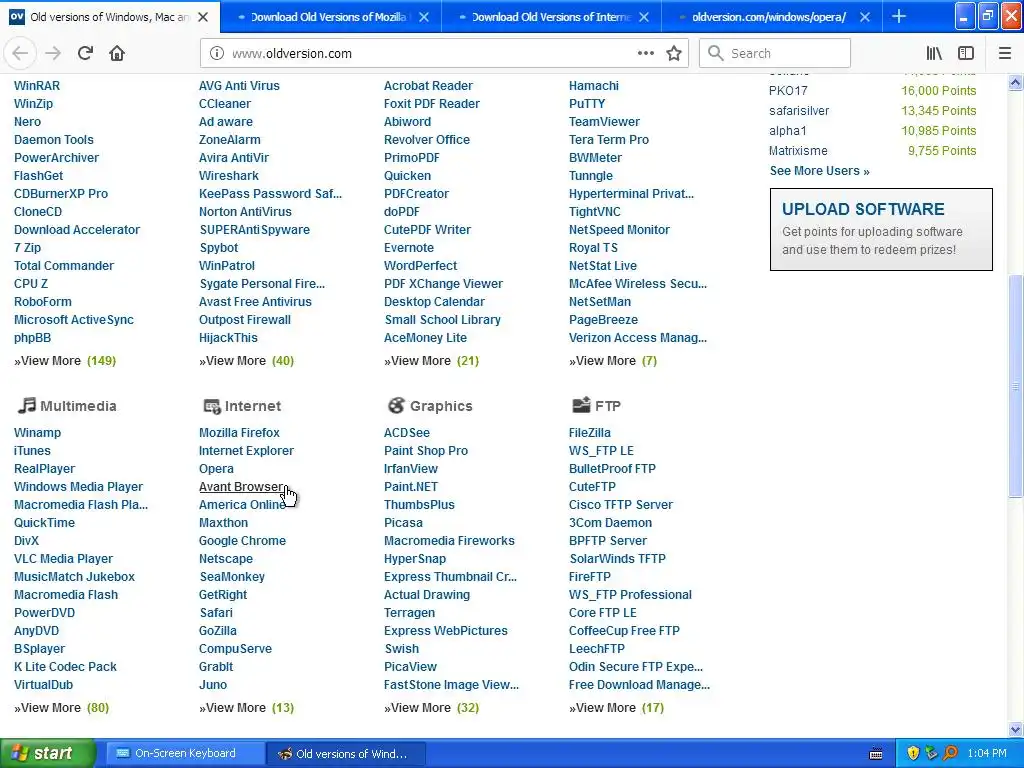Open the Picasa link
Viewport: 1024px width, 768px height.
[404, 523]
